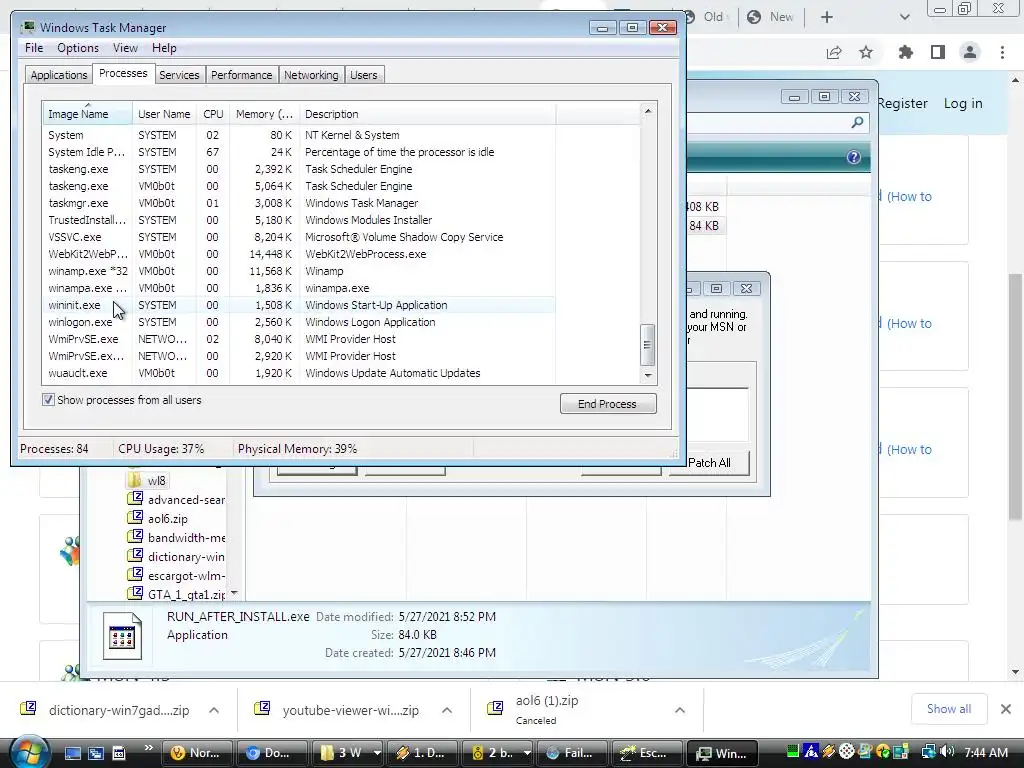1024x768 pixels.
Task: Switch to the Services tab
Action: 179,74
